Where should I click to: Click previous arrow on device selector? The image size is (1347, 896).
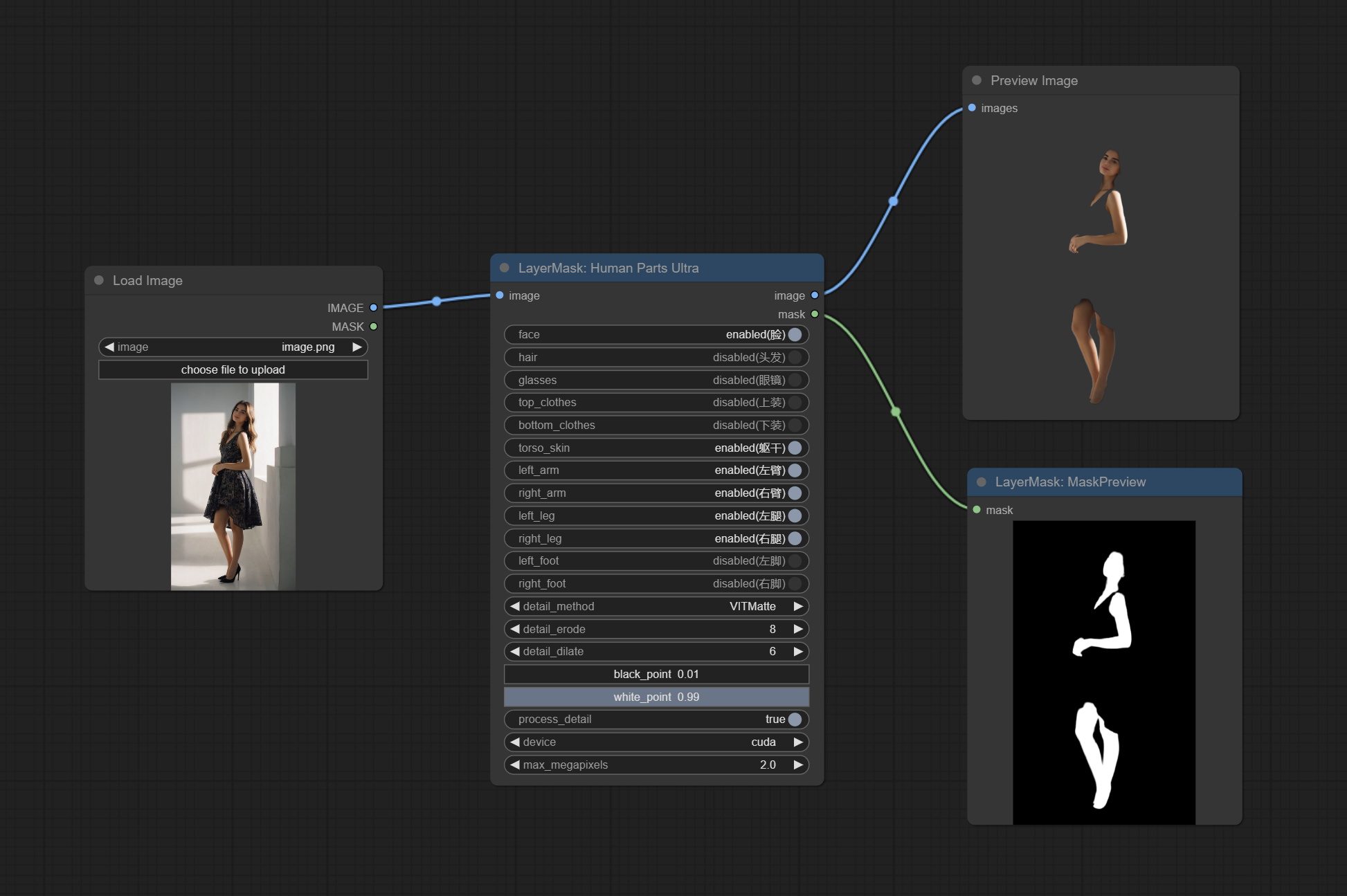pos(514,742)
